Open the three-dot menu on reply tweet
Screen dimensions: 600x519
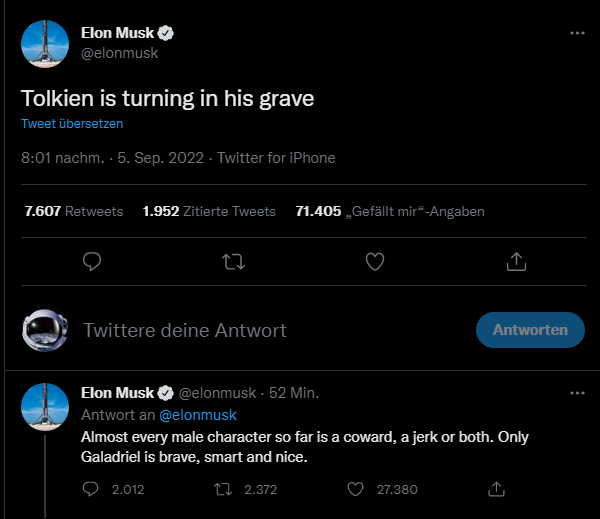(577, 393)
